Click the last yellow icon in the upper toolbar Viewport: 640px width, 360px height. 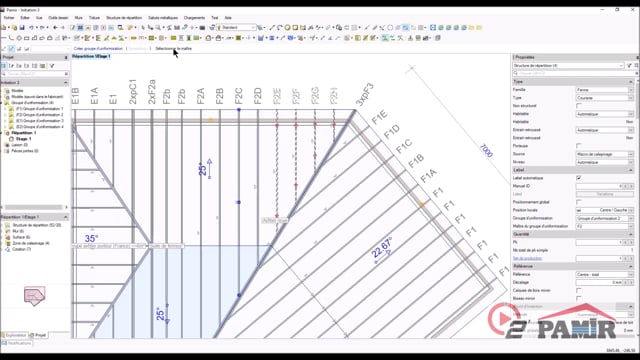[x=479, y=28]
